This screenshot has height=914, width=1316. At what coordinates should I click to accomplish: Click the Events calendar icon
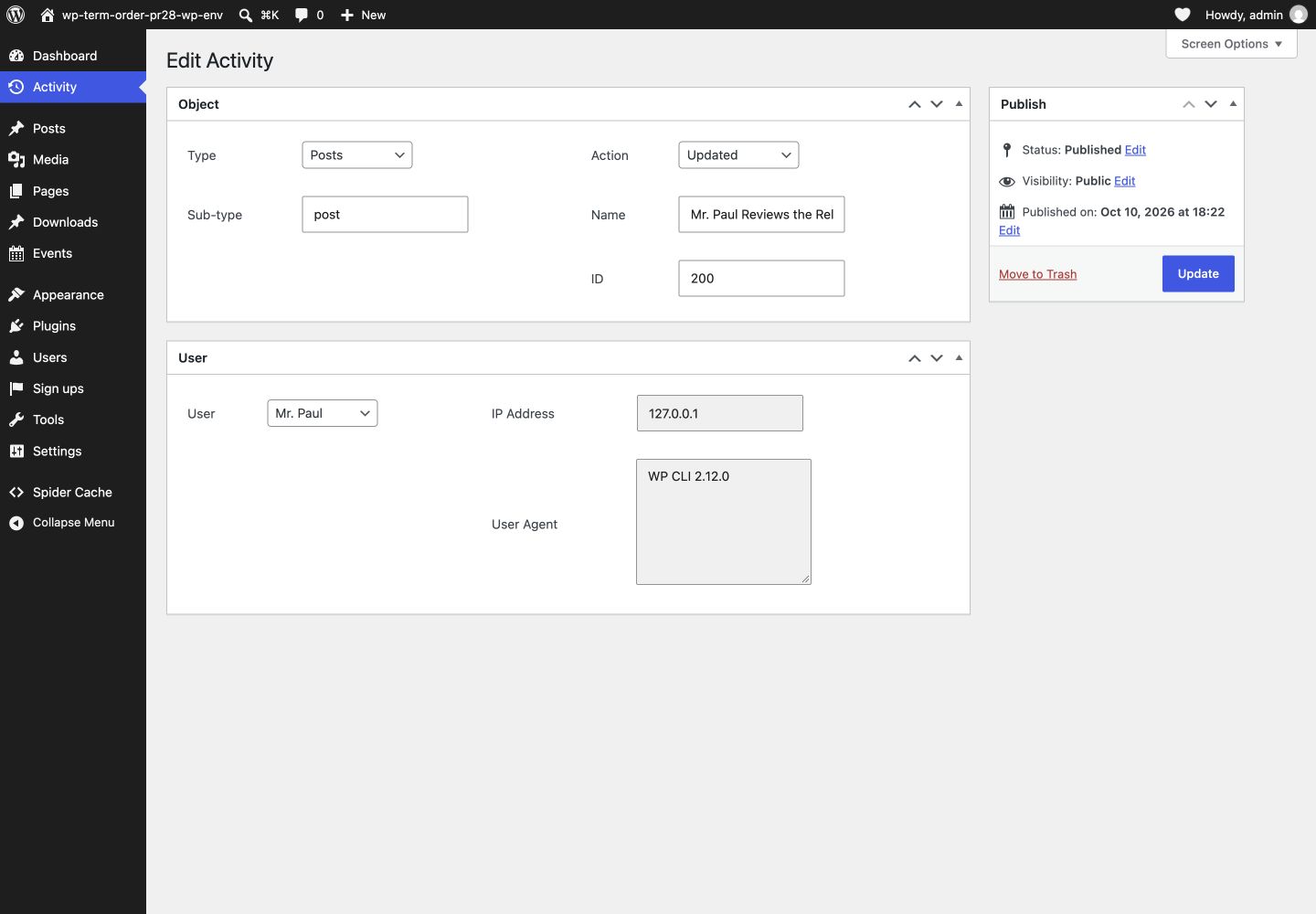(16, 253)
